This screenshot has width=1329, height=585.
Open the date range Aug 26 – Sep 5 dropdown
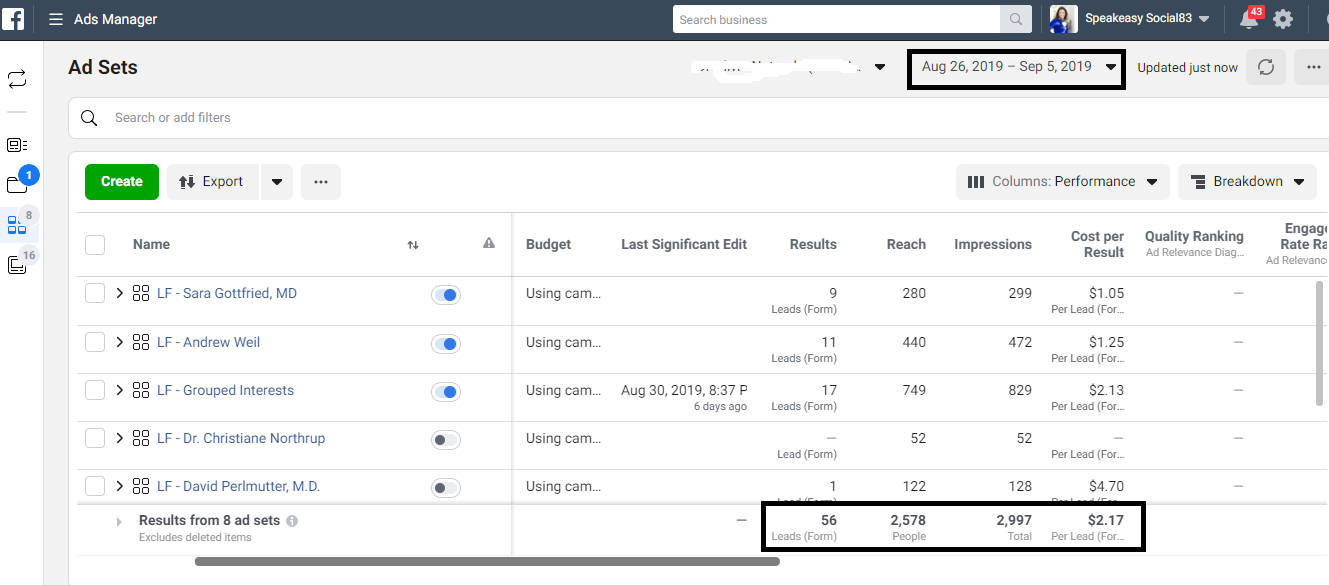(x=1018, y=67)
